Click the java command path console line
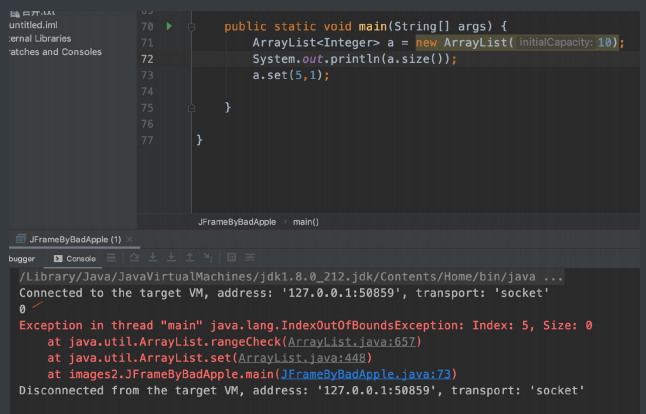Screen dimensions: 646x414 (291, 277)
